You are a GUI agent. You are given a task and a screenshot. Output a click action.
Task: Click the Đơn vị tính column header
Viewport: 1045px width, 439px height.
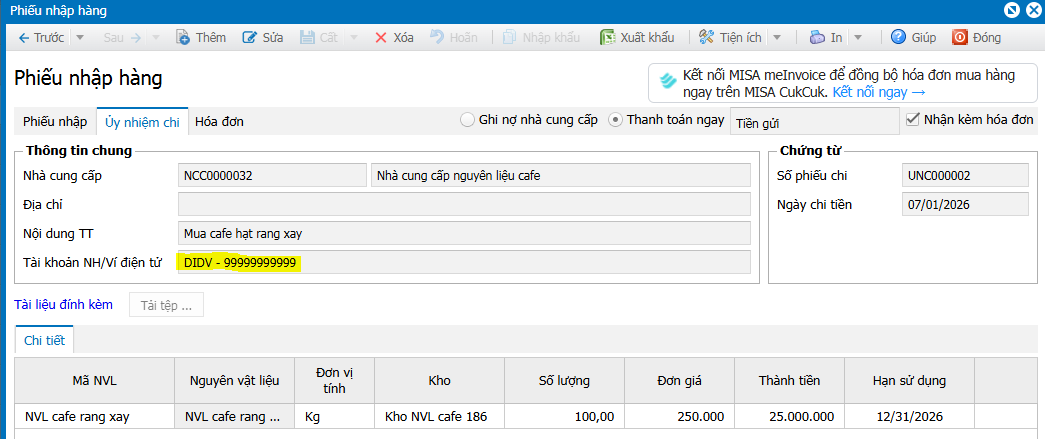coord(335,381)
